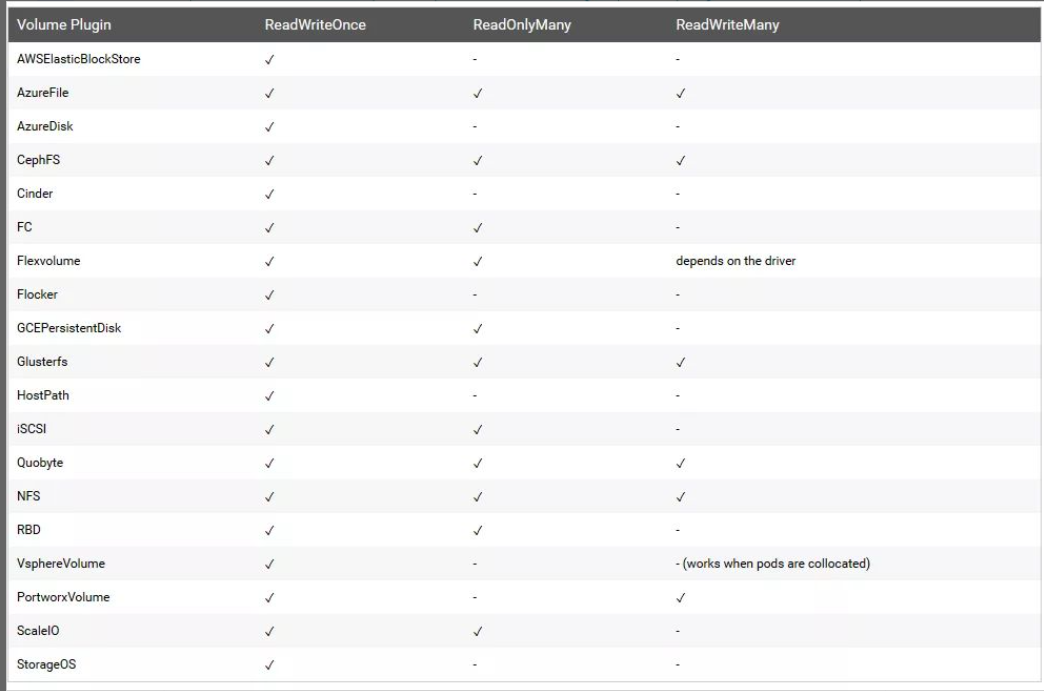Click 'depends on the driver' in Flexvolume row
1044x691 pixels.
pos(736,260)
